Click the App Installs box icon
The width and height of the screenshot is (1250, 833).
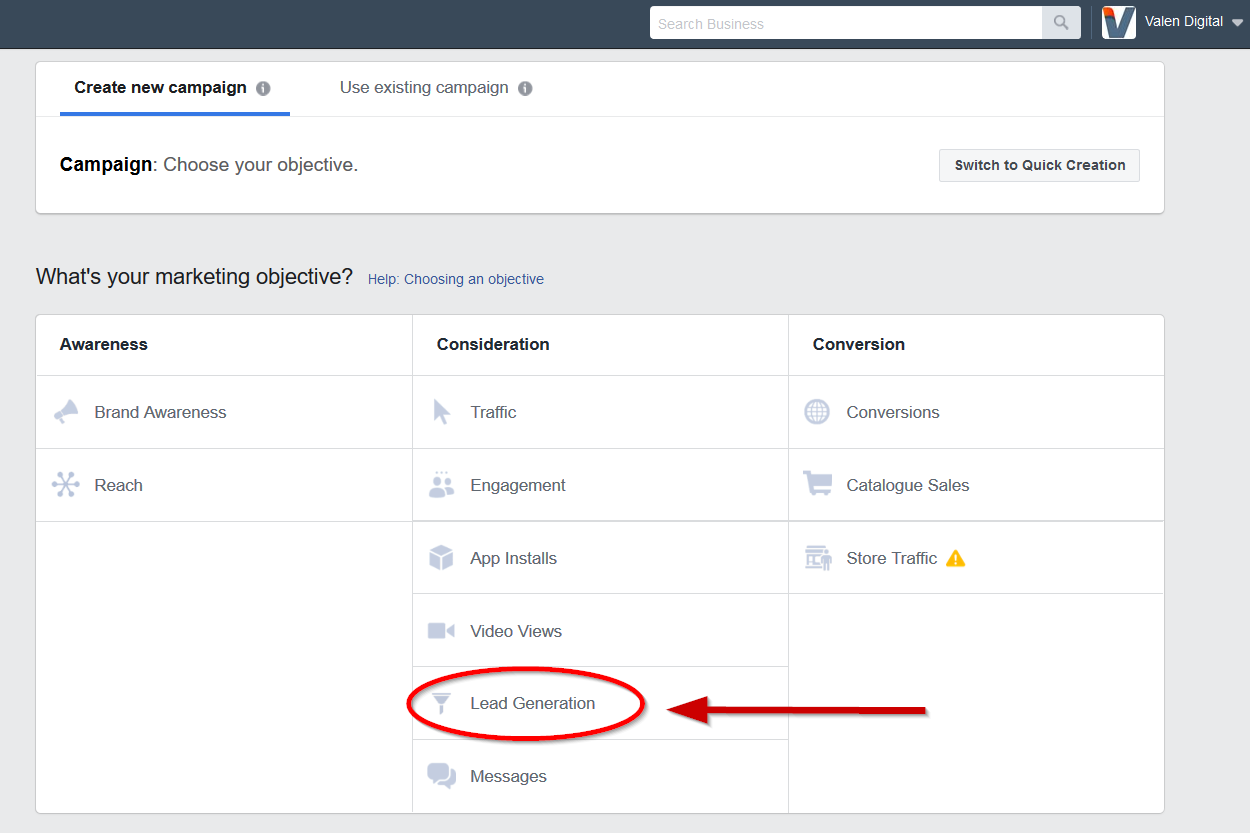441,558
